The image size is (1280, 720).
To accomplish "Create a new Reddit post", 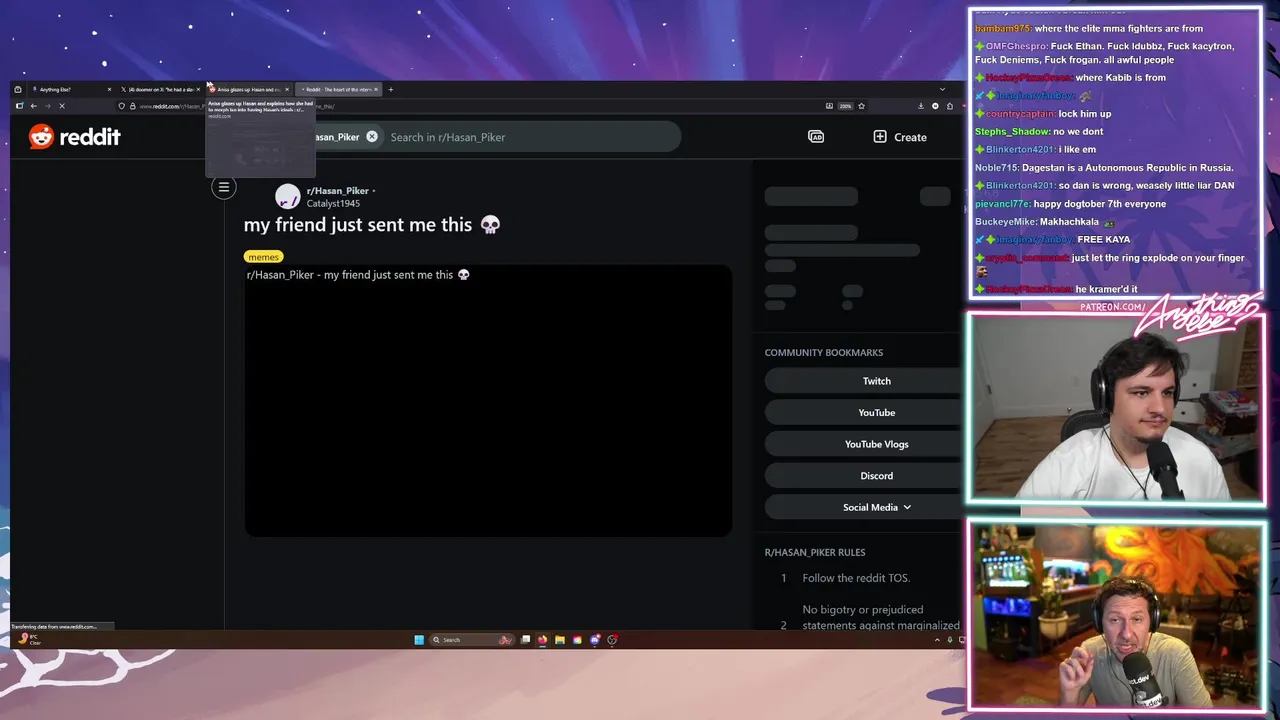I will click(900, 137).
